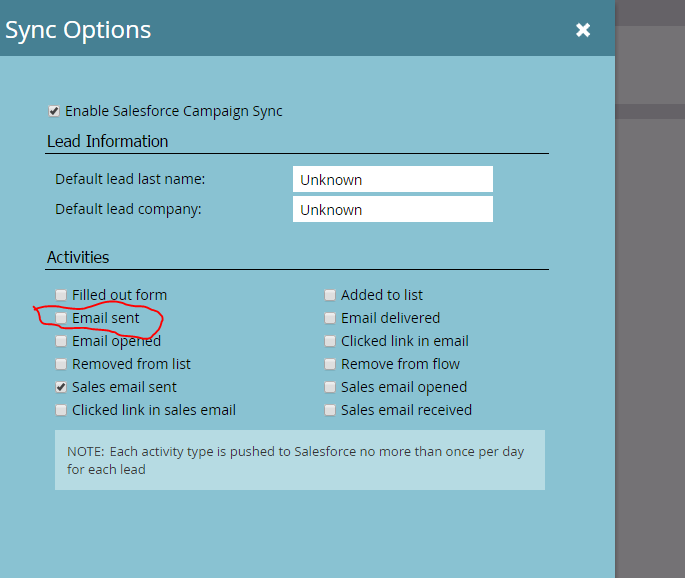Tick the Email opened checkbox
This screenshot has height=578, width=685.
click(x=61, y=341)
